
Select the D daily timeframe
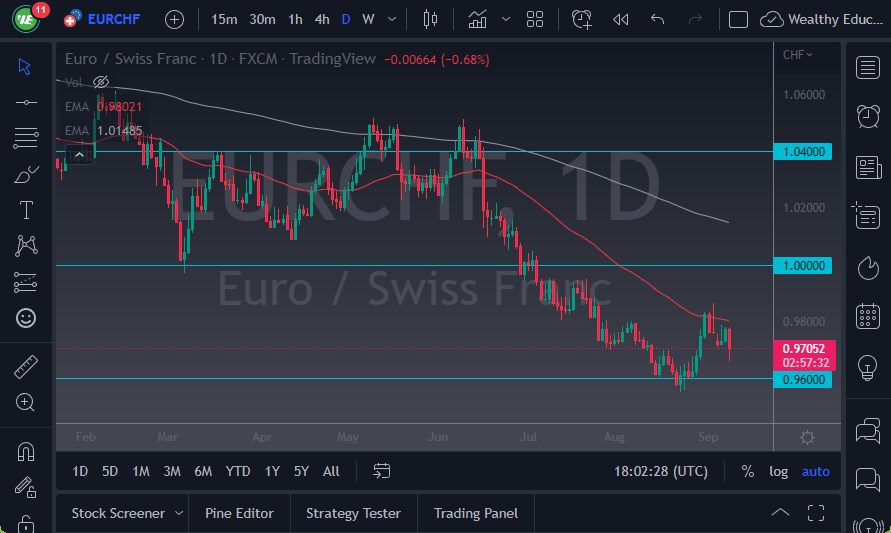point(345,19)
